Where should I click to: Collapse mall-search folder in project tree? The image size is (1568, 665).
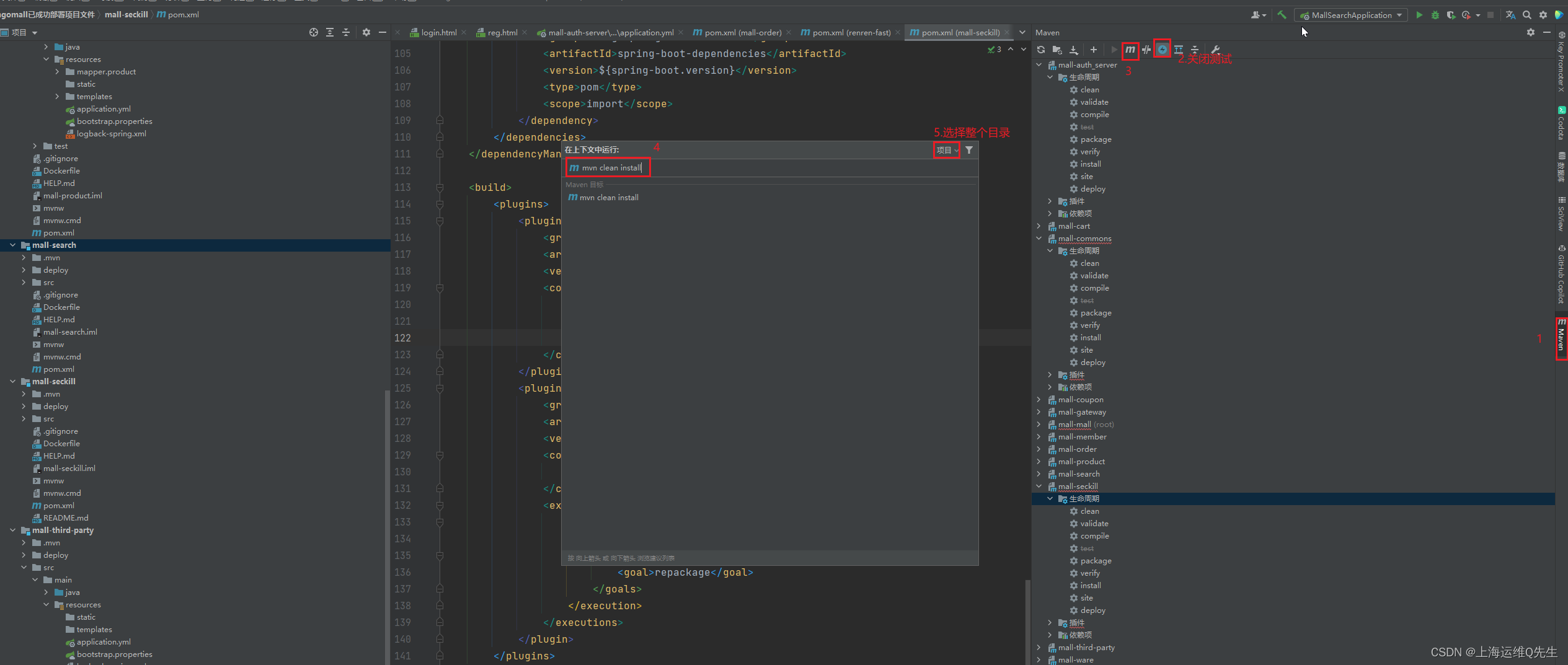tap(13, 245)
